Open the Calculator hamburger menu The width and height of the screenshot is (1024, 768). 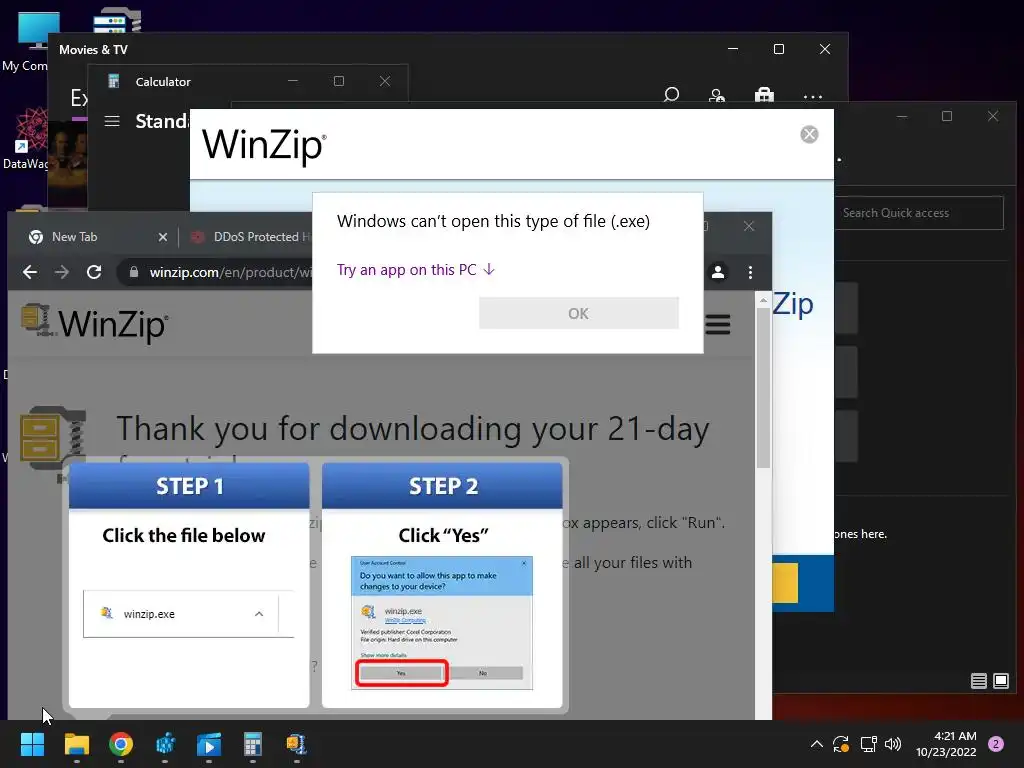point(112,121)
